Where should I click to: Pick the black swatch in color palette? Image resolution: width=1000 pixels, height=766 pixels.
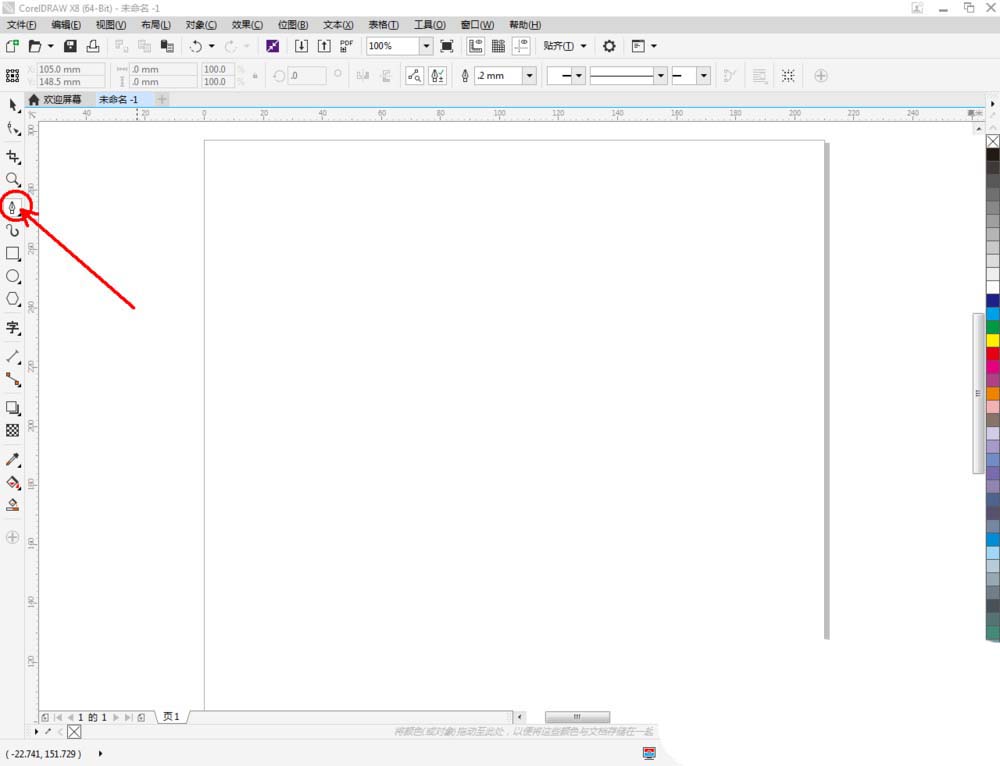point(993,154)
